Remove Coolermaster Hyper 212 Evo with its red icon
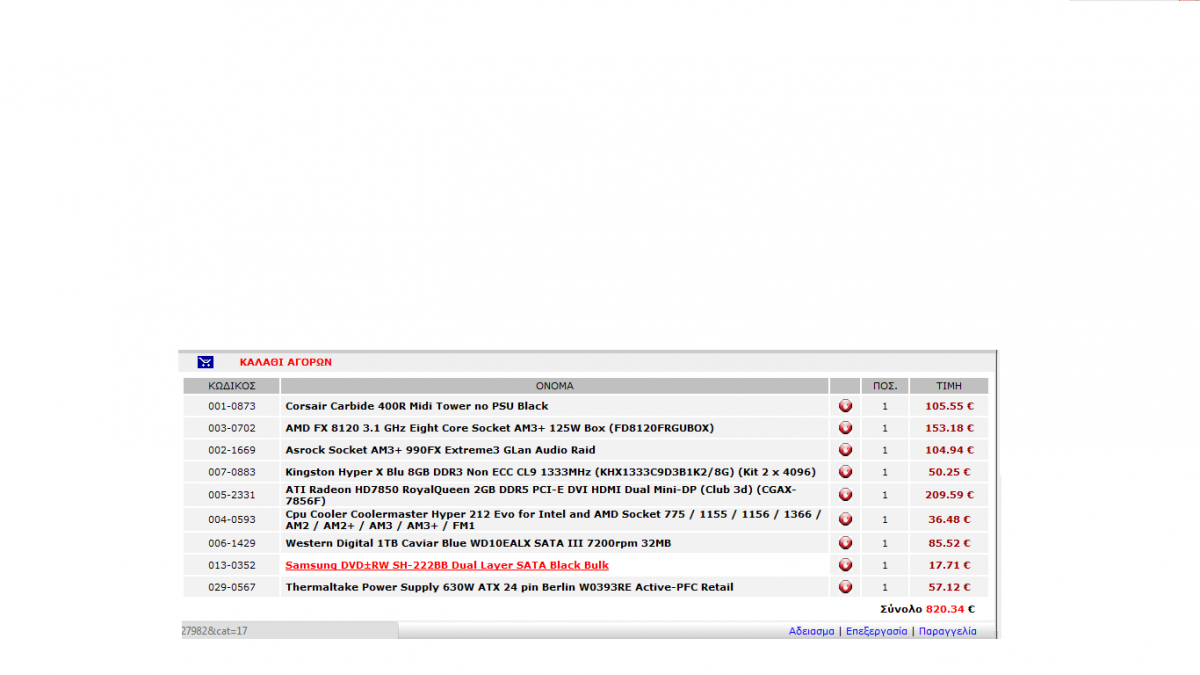Viewport: 1200px width, 675px height. [845, 519]
